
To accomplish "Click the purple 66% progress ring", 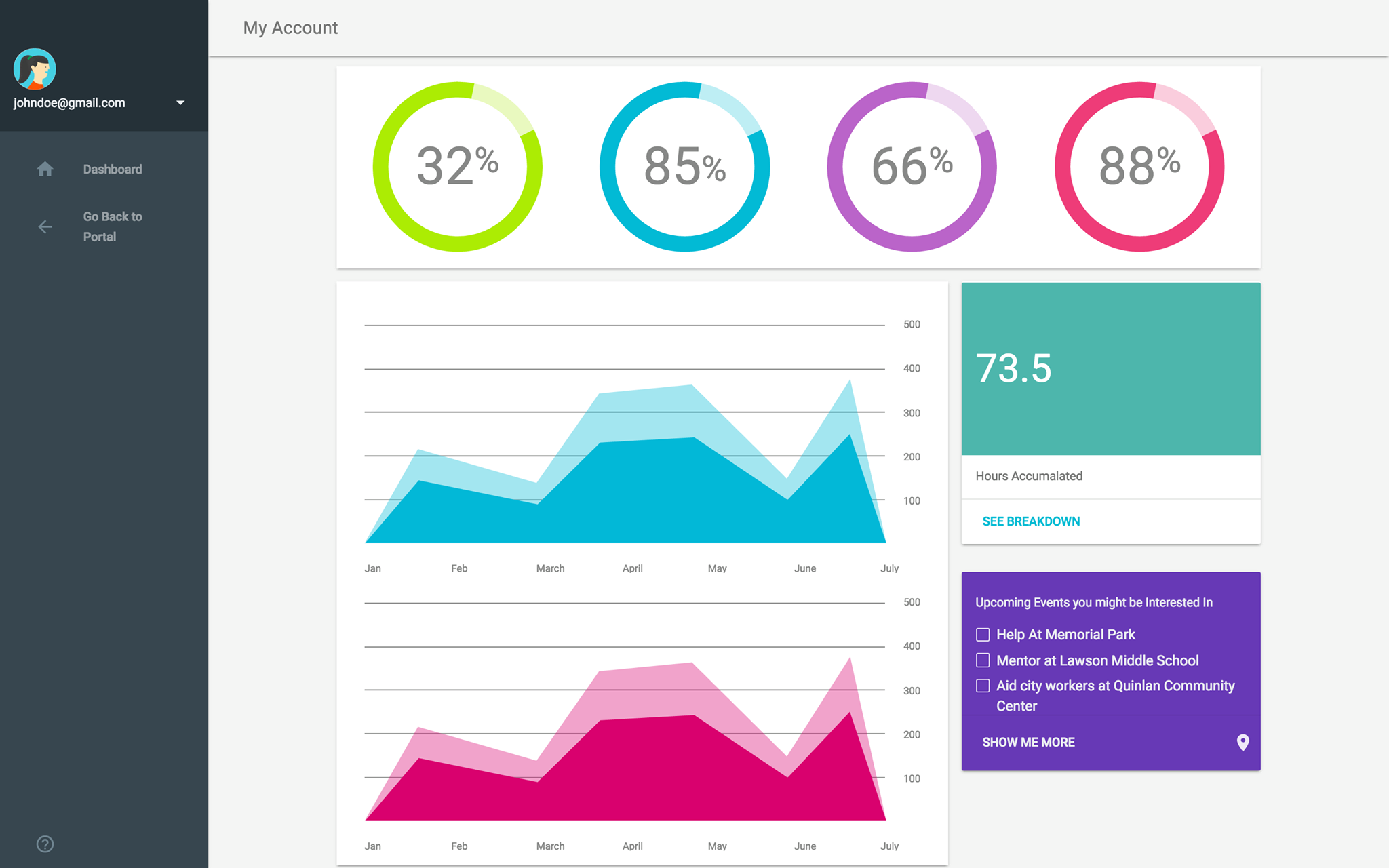I will click(912, 167).
